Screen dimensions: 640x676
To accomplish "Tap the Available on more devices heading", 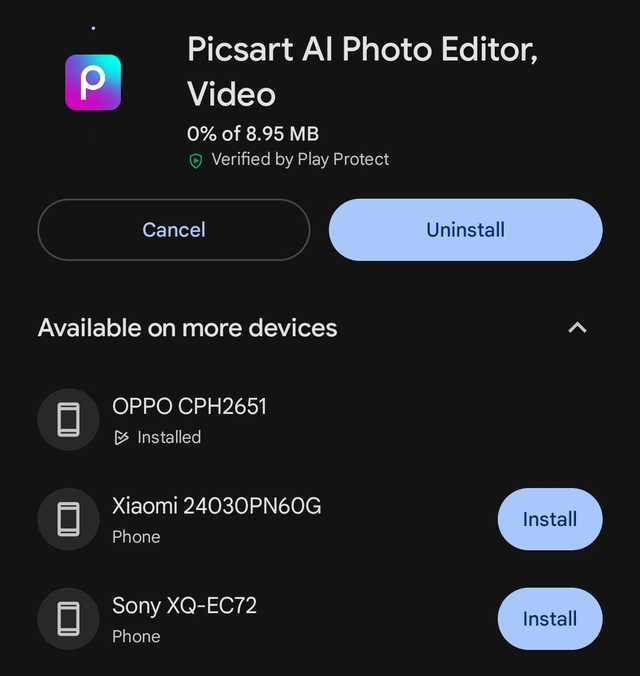I will pos(188,328).
